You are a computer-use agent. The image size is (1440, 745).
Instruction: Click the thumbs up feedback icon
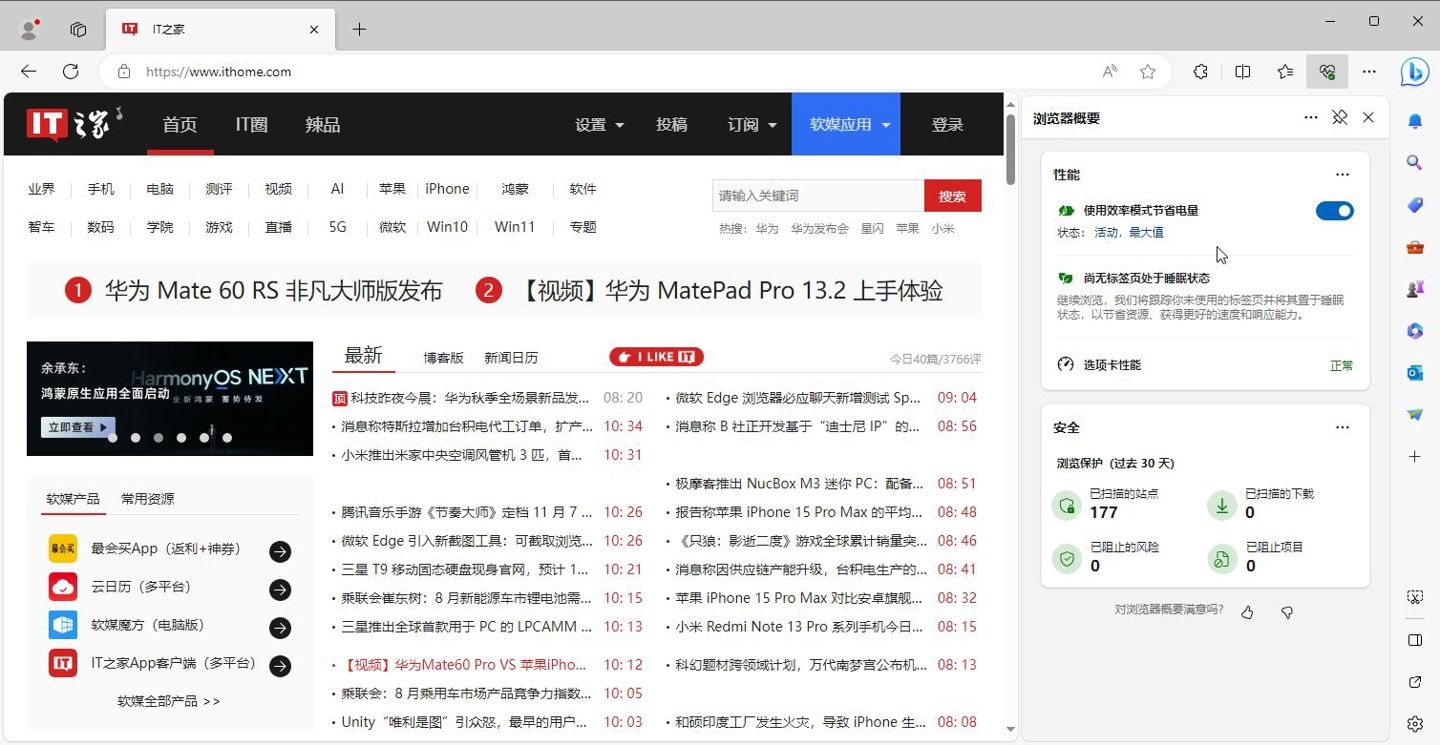coord(1247,612)
